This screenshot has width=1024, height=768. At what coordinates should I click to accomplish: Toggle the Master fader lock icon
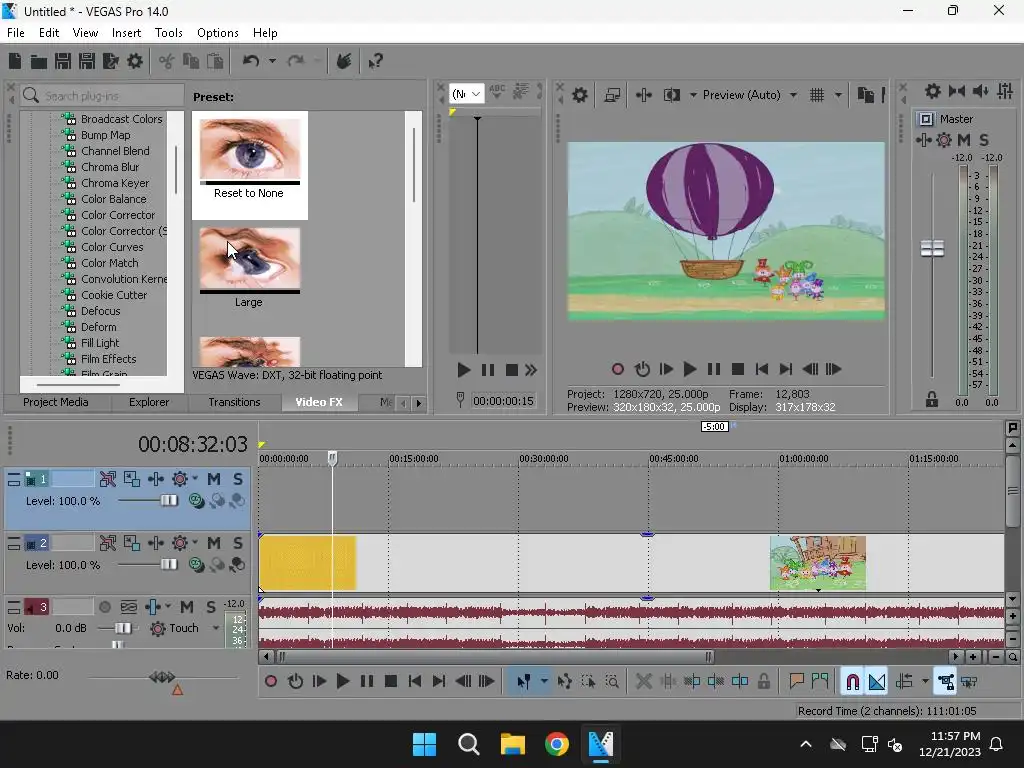(x=932, y=400)
